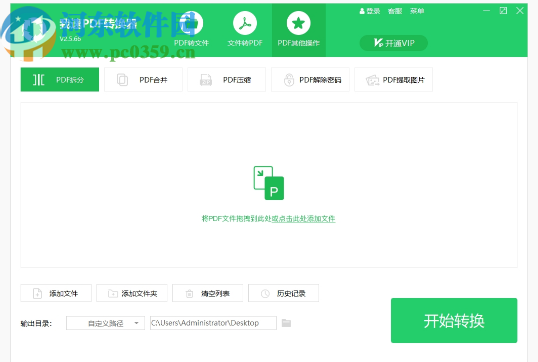Select the PDF拆分 tab
The width and height of the screenshot is (538, 362).
60,80
